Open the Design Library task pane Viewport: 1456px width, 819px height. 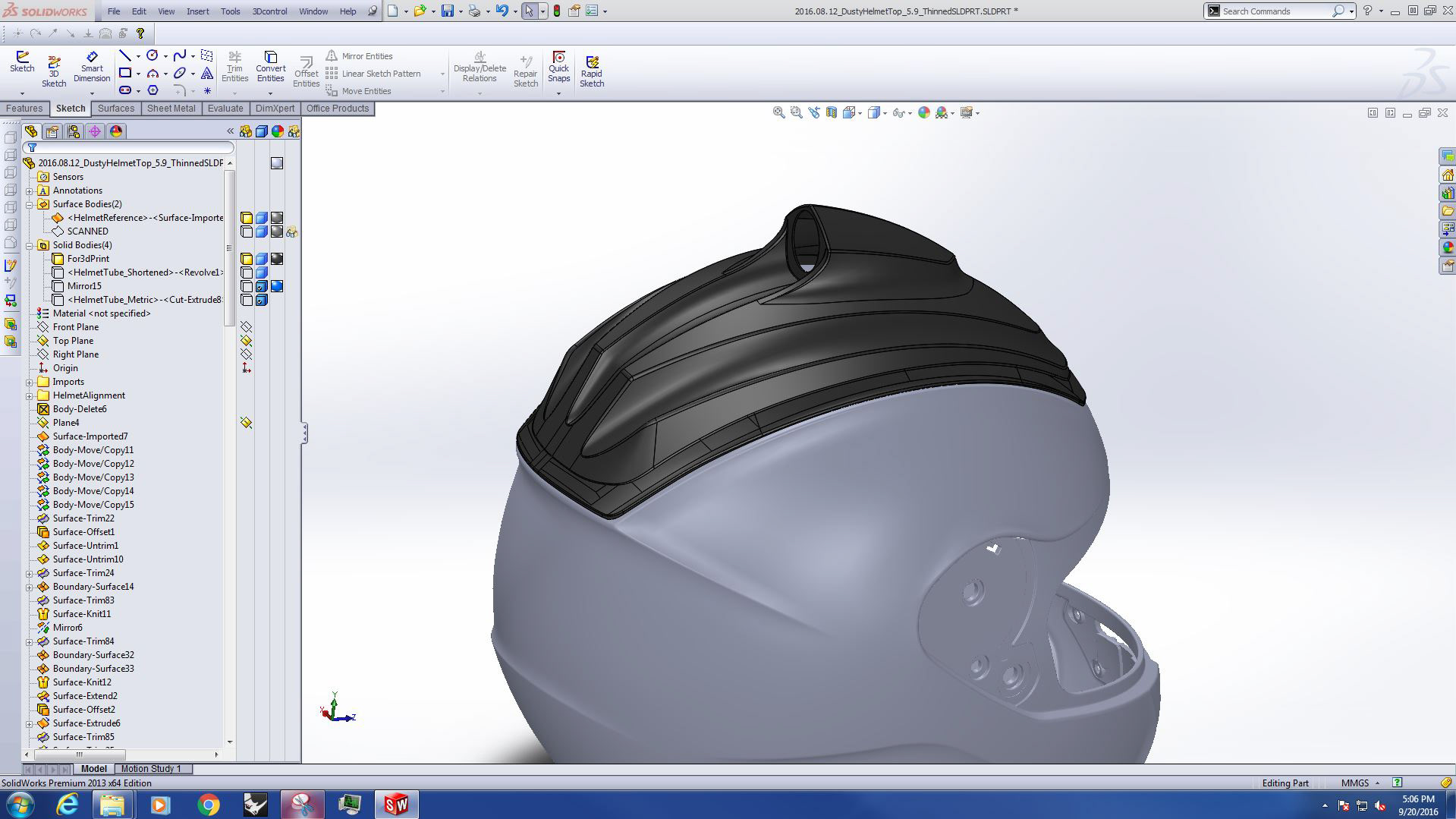pos(1448,193)
